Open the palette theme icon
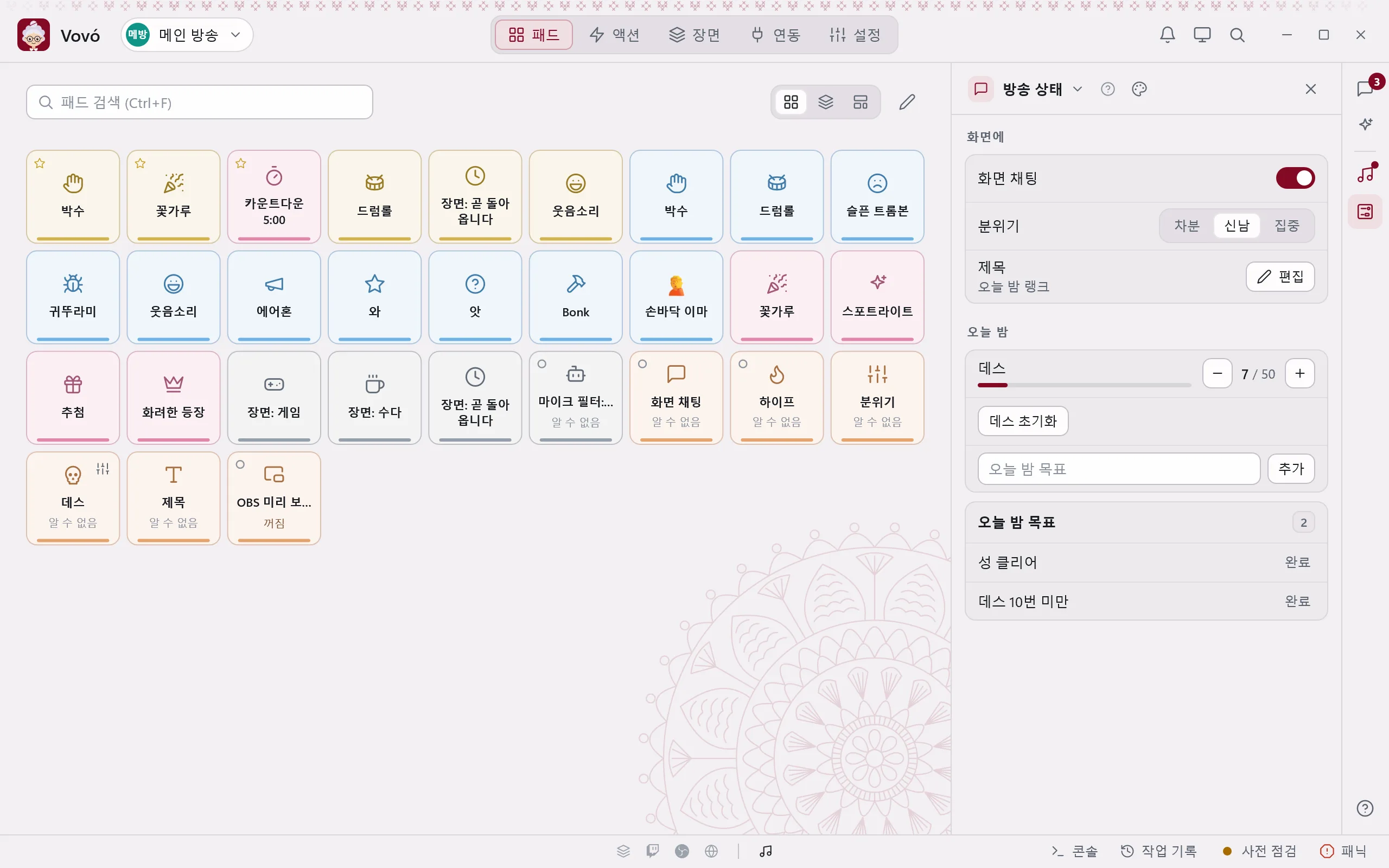Viewport: 1389px width, 868px height. pyautogui.click(x=1139, y=89)
